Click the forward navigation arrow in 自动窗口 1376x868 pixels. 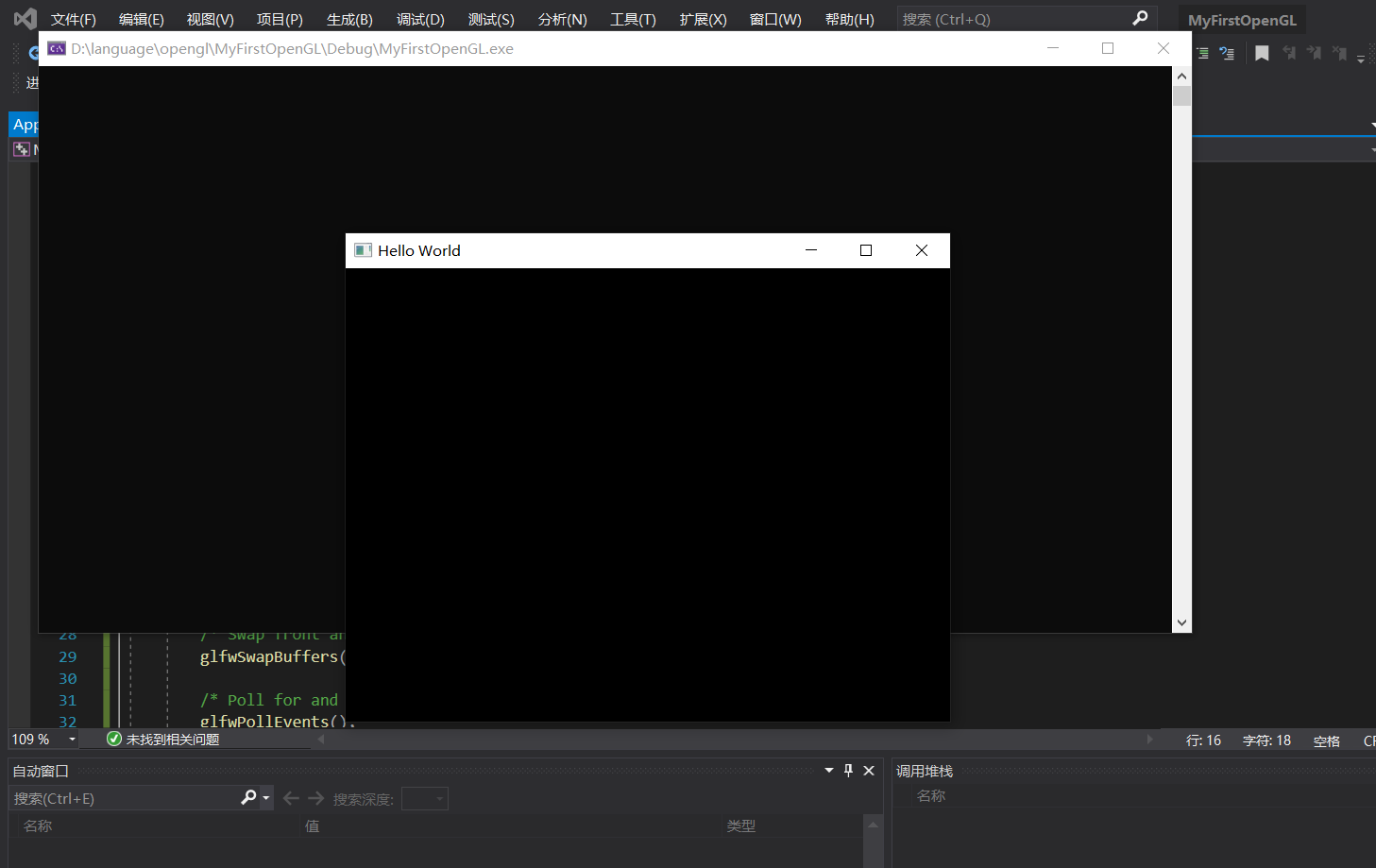click(x=314, y=798)
